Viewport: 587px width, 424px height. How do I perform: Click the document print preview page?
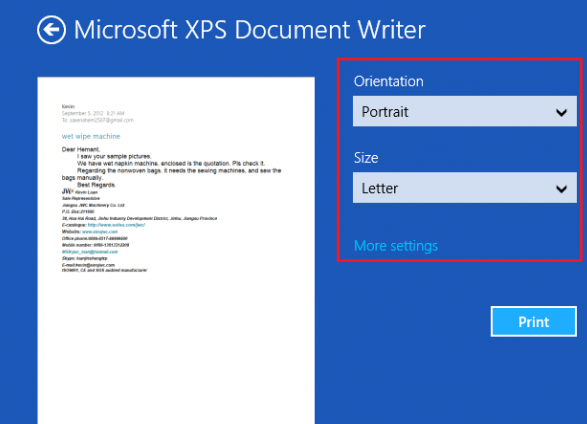[x=176, y=250]
